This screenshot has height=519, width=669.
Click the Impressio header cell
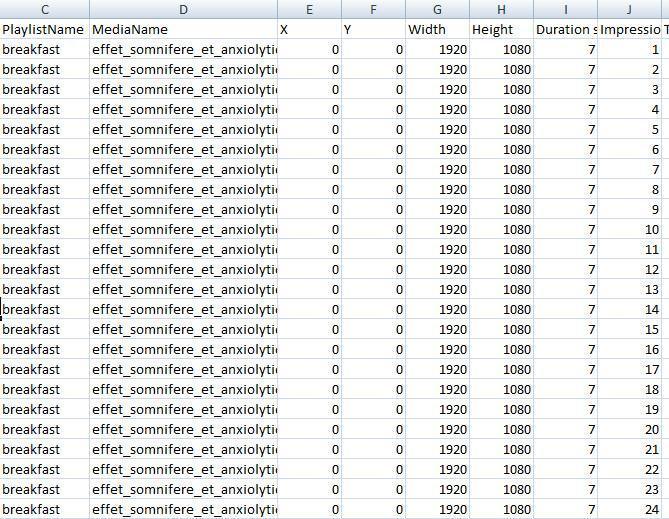629,29
